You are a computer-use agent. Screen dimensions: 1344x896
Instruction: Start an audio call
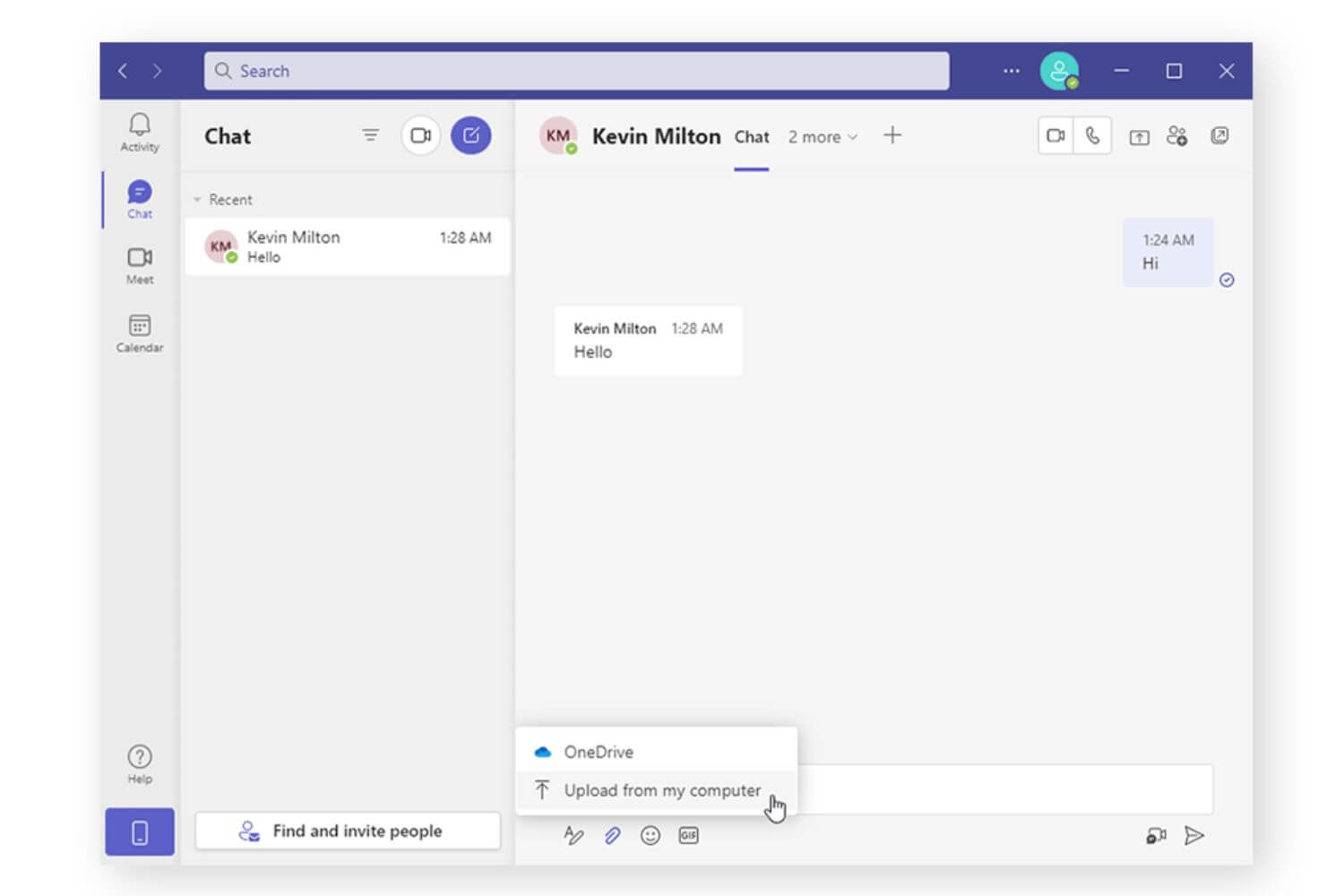[x=1093, y=136]
